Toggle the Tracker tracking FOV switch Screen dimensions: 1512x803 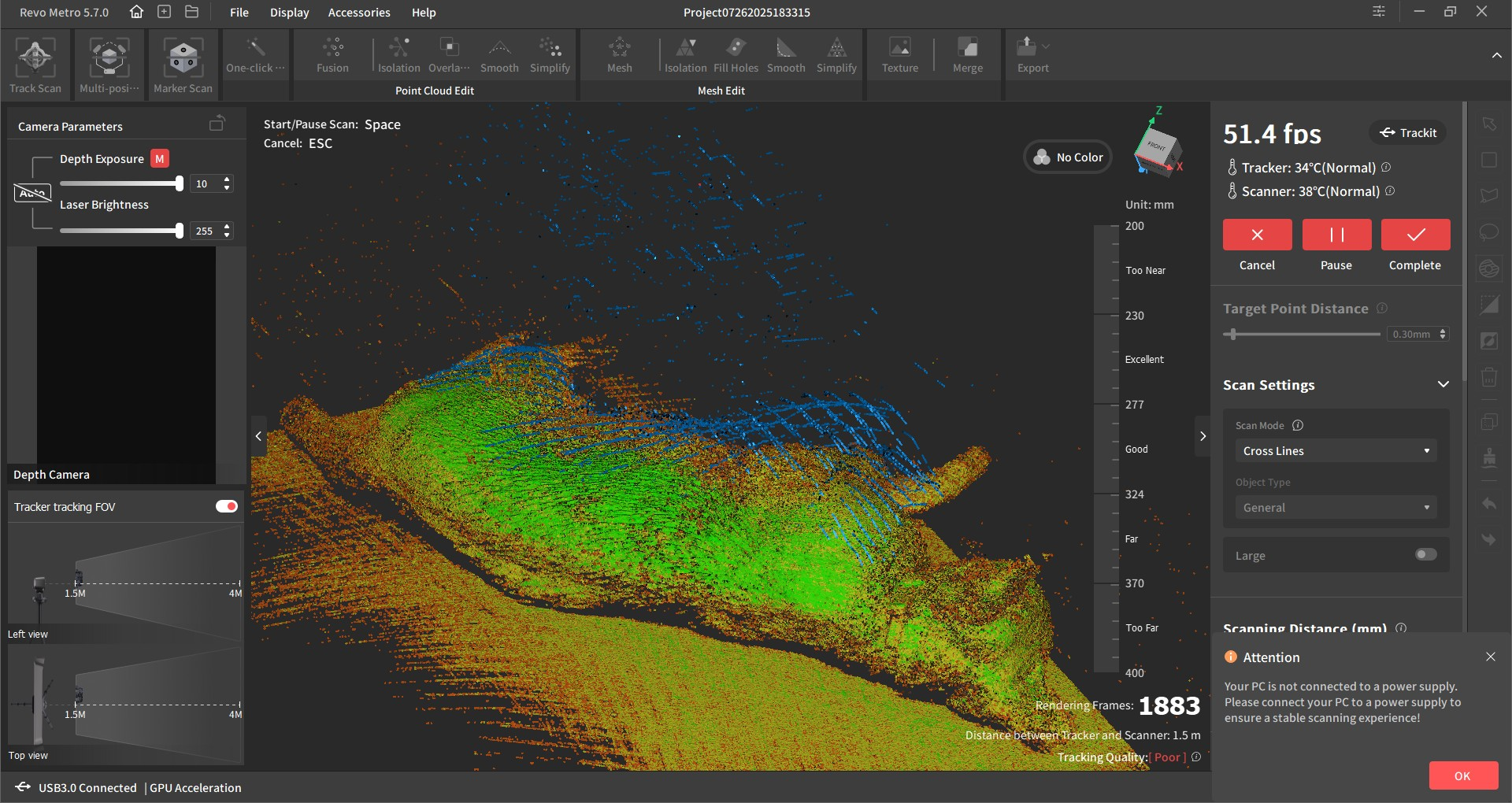click(226, 506)
